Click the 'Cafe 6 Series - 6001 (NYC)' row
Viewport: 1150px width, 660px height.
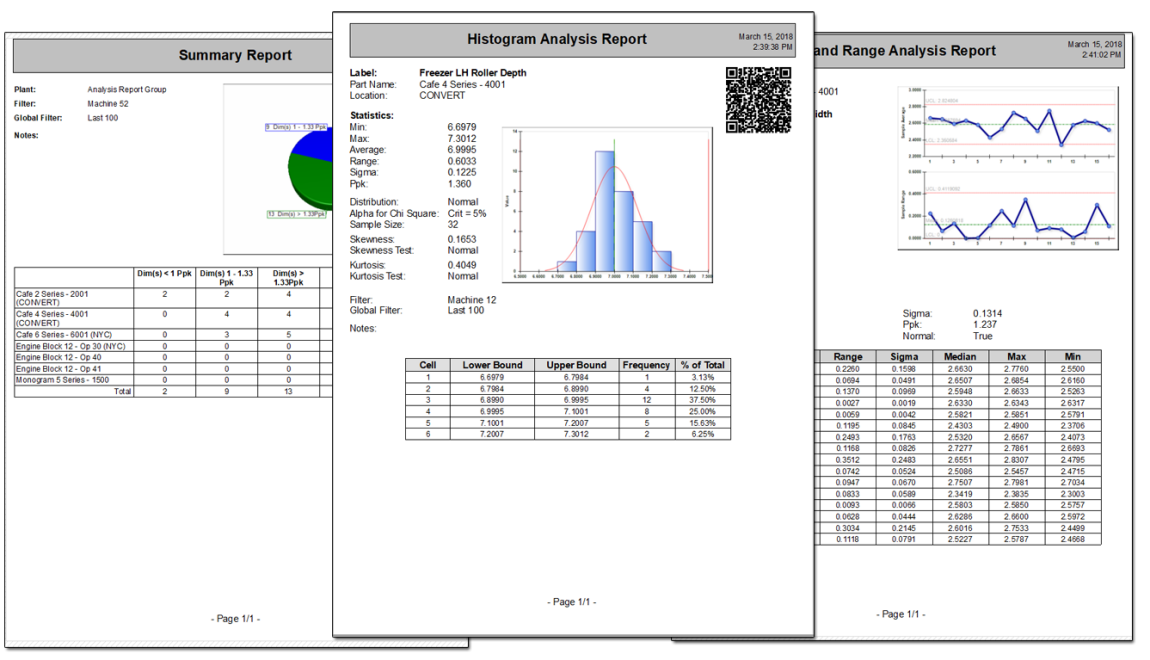click(x=173, y=334)
